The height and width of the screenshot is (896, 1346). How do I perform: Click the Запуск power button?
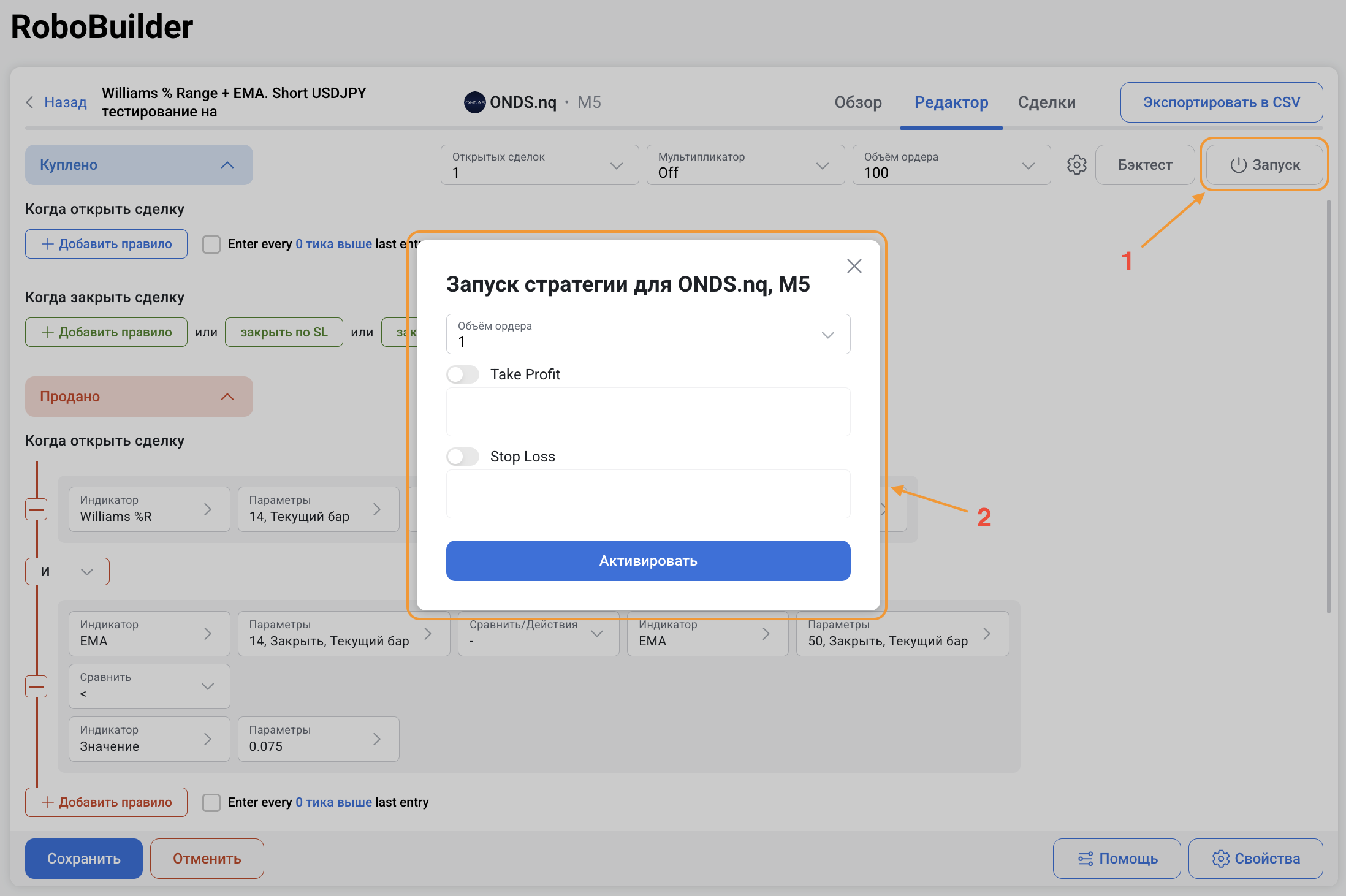[1264, 165]
